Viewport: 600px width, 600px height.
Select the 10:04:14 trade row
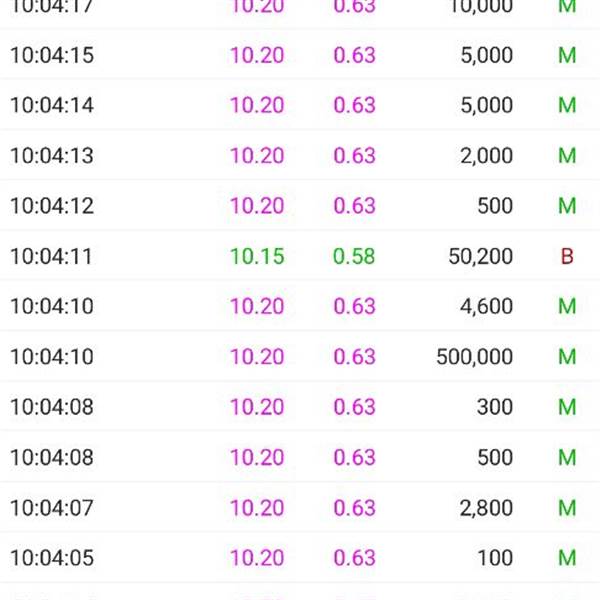[x=300, y=105]
